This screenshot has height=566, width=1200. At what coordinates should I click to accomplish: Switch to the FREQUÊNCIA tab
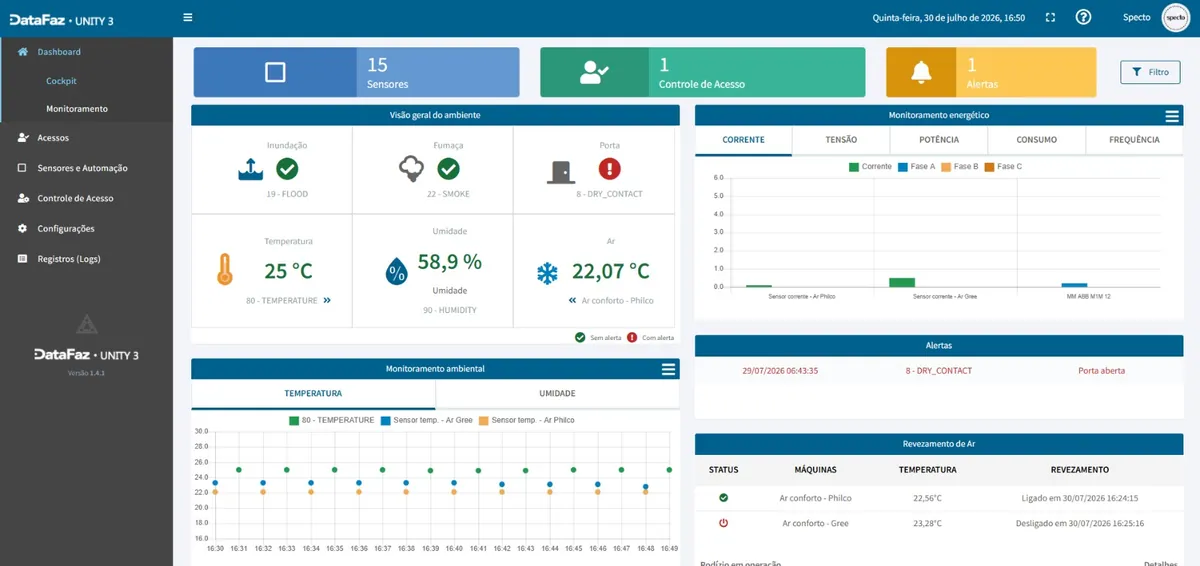pyautogui.click(x=1134, y=140)
